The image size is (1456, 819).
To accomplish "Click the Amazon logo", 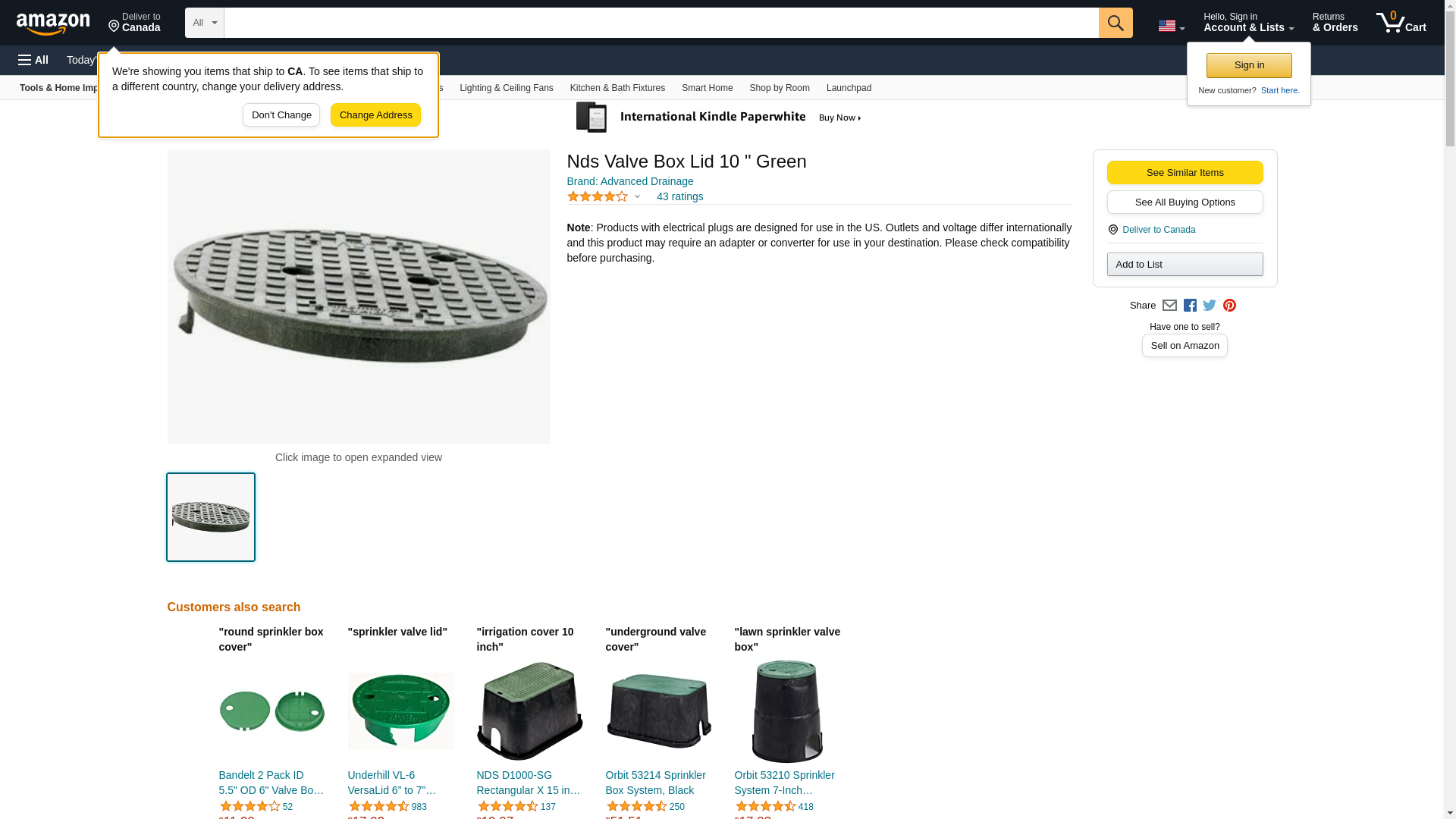I will tap(53, 24).
